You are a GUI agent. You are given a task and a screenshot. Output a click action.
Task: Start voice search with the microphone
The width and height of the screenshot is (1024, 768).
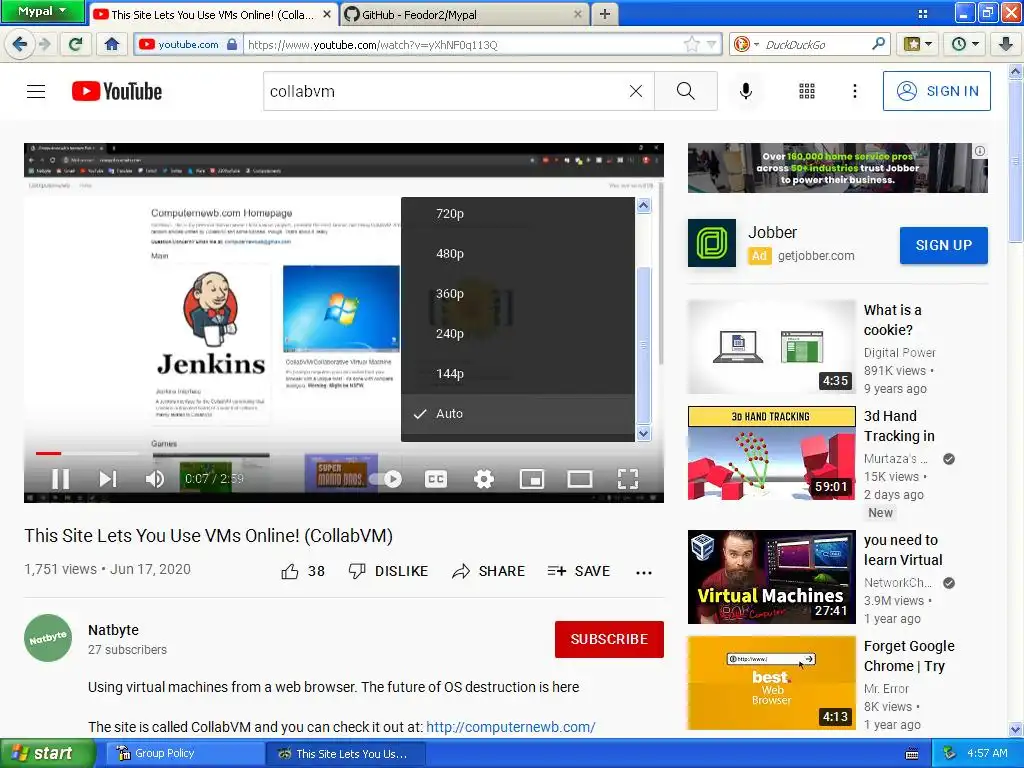coord(746,91)
